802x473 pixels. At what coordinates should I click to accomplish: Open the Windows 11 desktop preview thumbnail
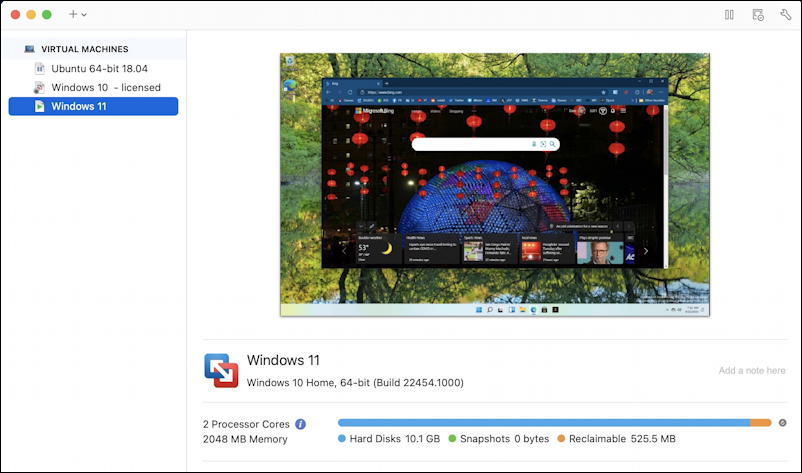point(495,185)
